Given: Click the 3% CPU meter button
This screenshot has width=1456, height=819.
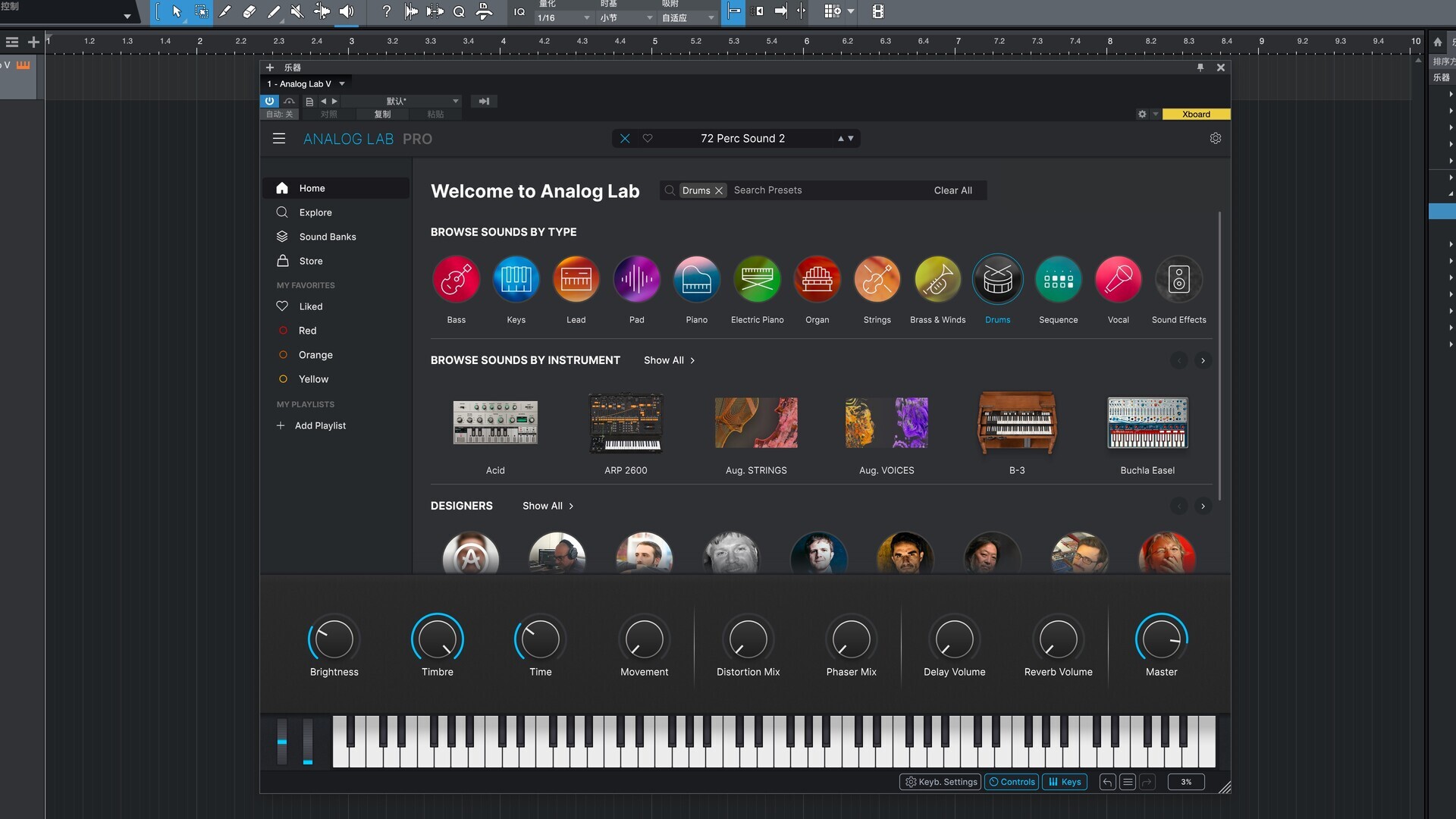Looking at the screenshot, I should pyautogui.click(x=1186, y=782).
